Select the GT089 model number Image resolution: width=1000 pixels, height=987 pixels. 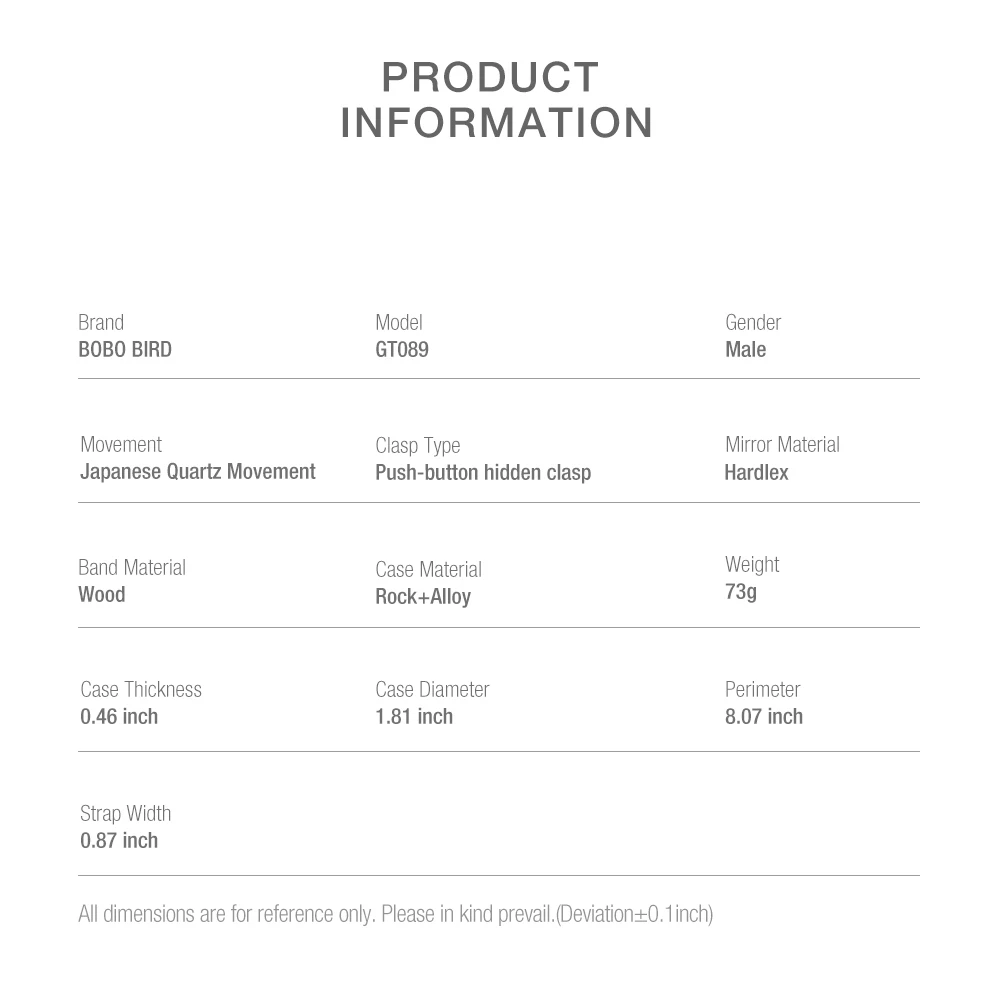(402, 350)
